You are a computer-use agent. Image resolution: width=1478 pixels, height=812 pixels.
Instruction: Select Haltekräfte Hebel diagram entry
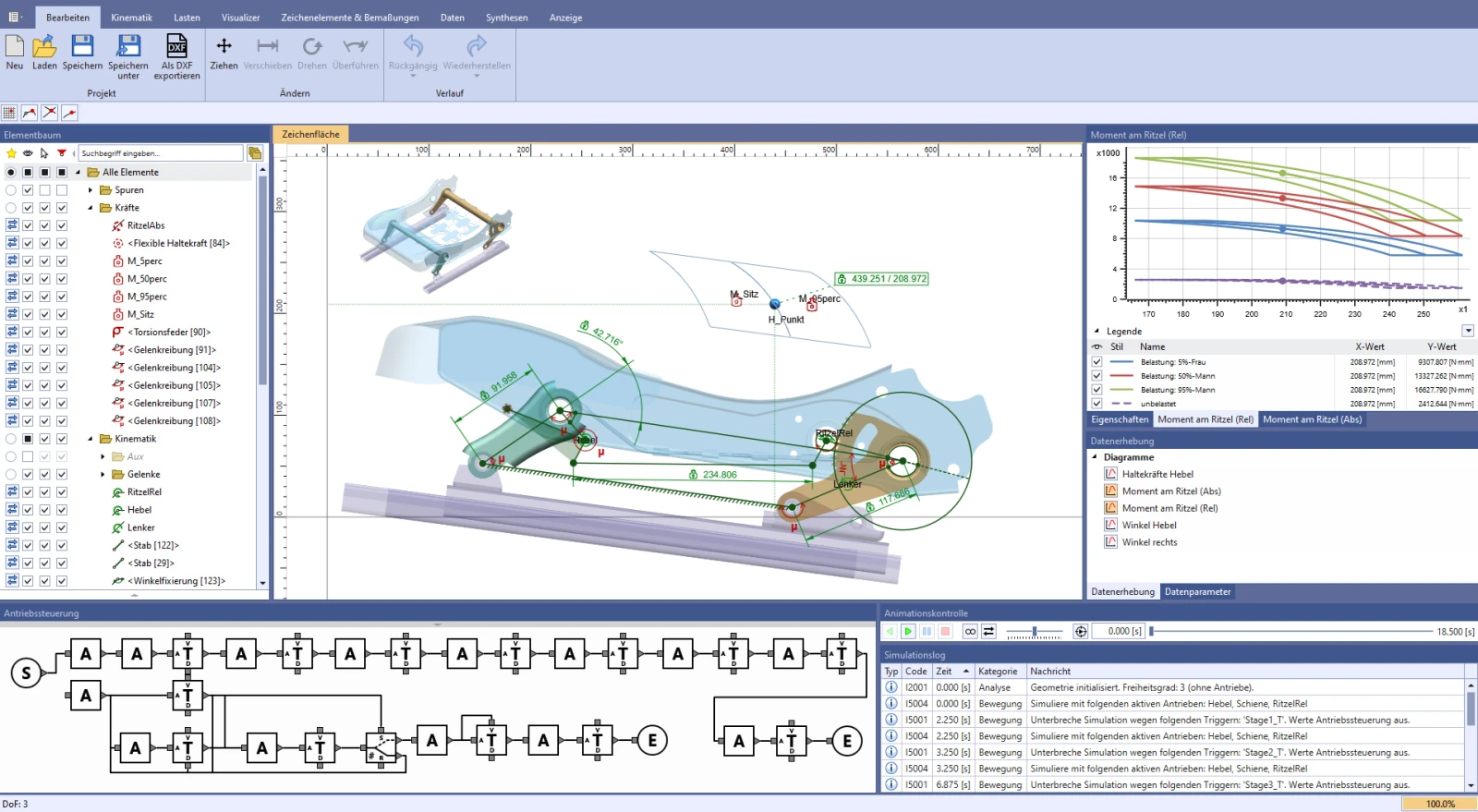click(1157, 474)
